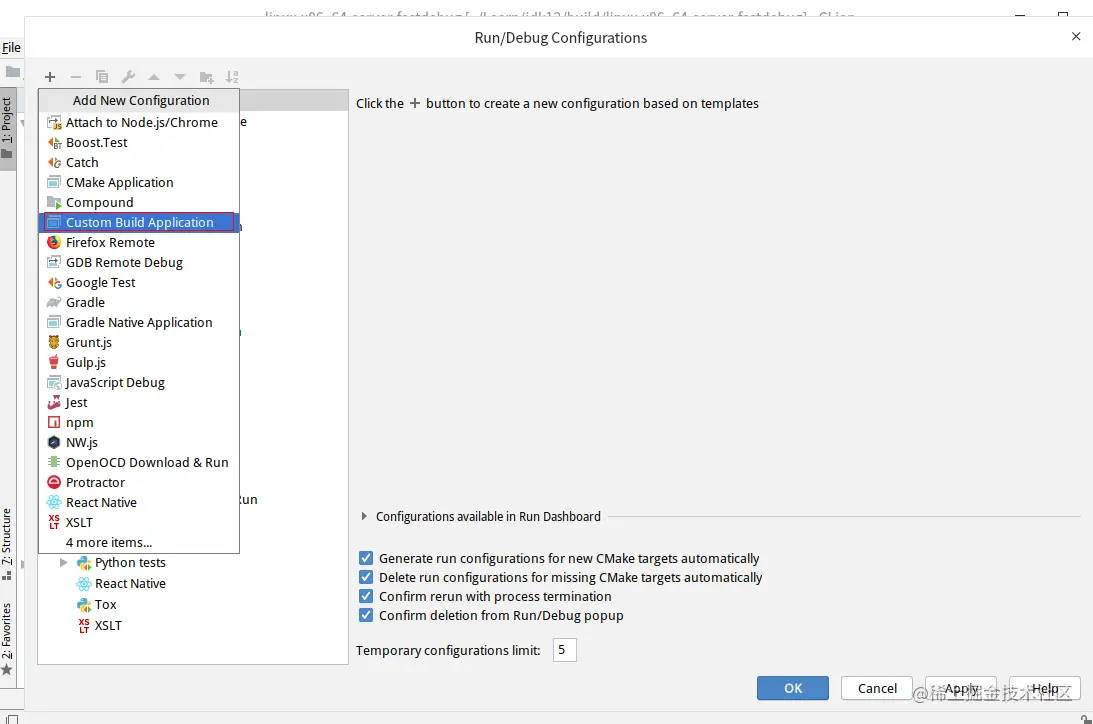Click the Move Down arrow icon
Screen dimensions: 1093x724
click(x=180, y=77)
